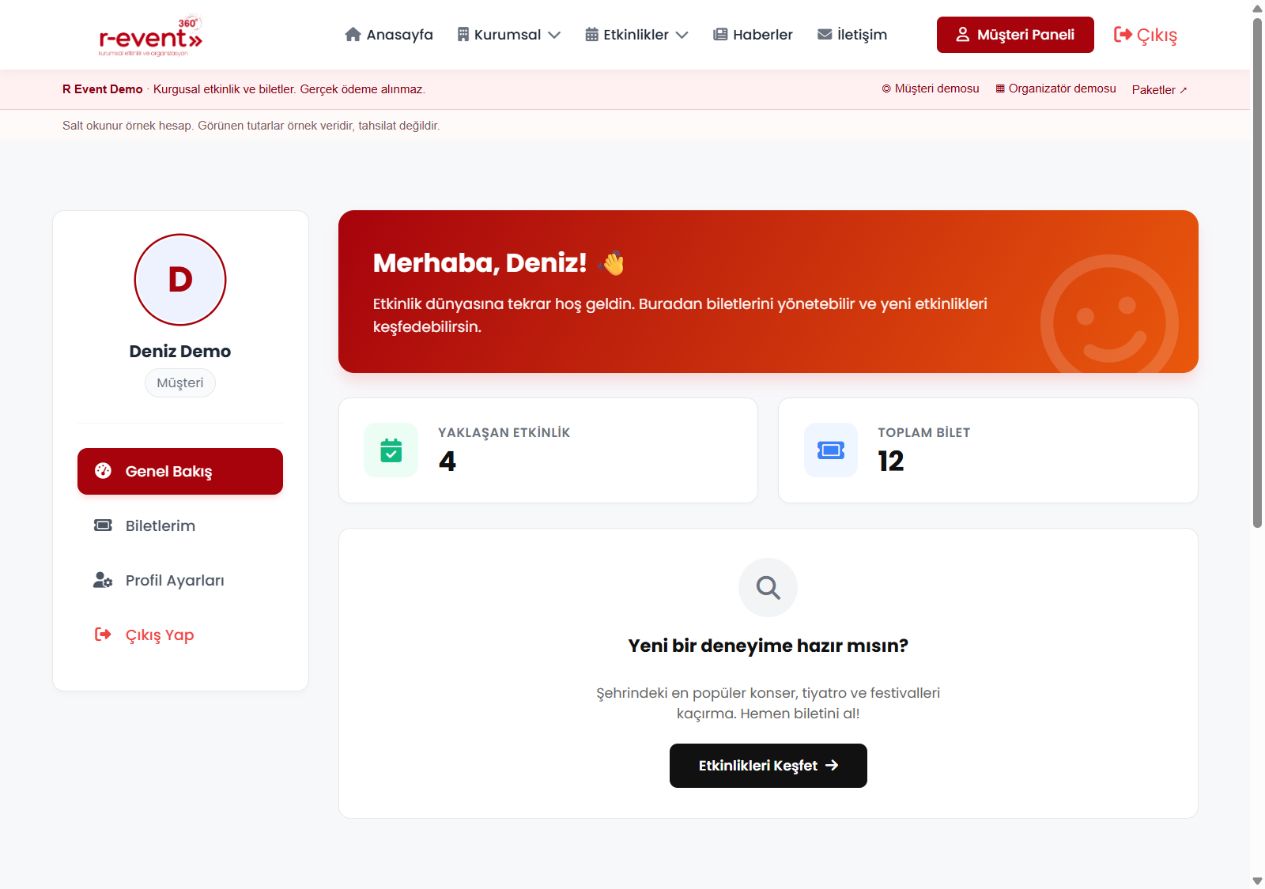Screen dimensions: 1265x889
Task: Click the dashboard gauge icon in Genel Bakış
Action: click(103, 471)
